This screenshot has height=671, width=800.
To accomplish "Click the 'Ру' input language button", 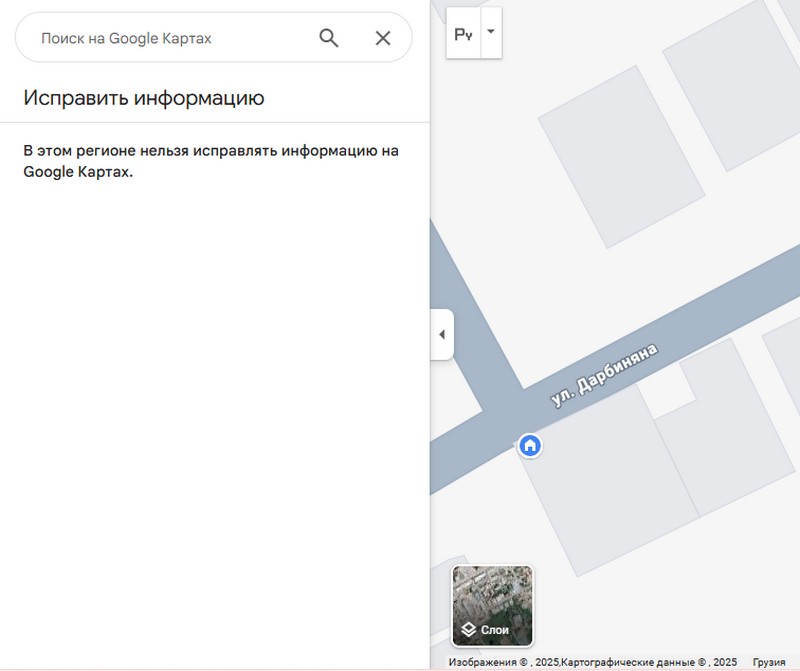I will coord(463,33).
